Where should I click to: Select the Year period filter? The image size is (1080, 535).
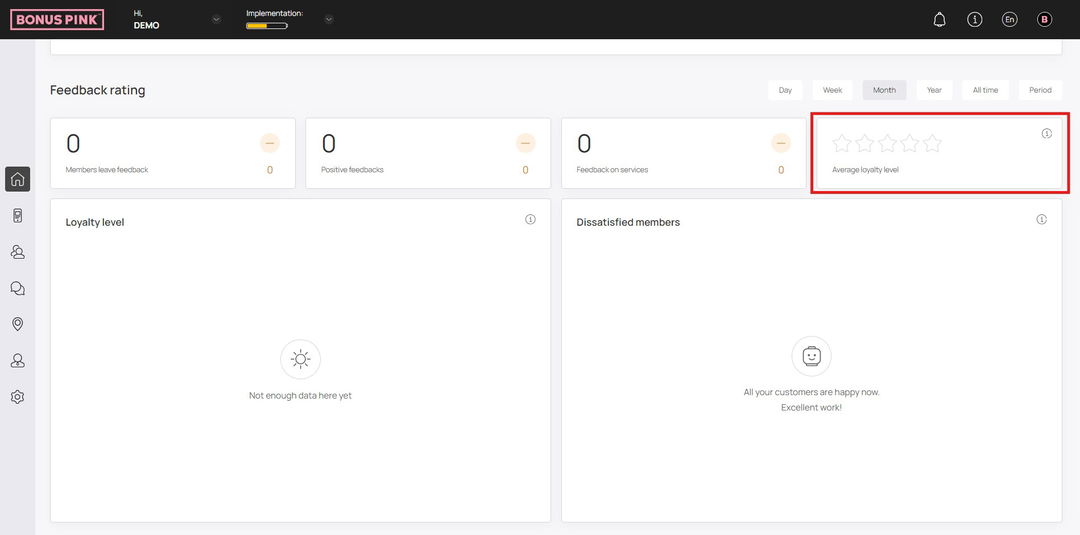(x=934, y=90)
